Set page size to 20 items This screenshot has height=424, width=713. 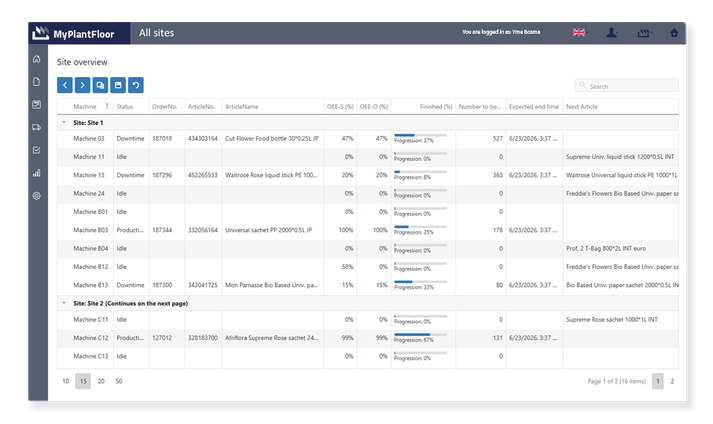pyautogui.click(x=101, y=381)
